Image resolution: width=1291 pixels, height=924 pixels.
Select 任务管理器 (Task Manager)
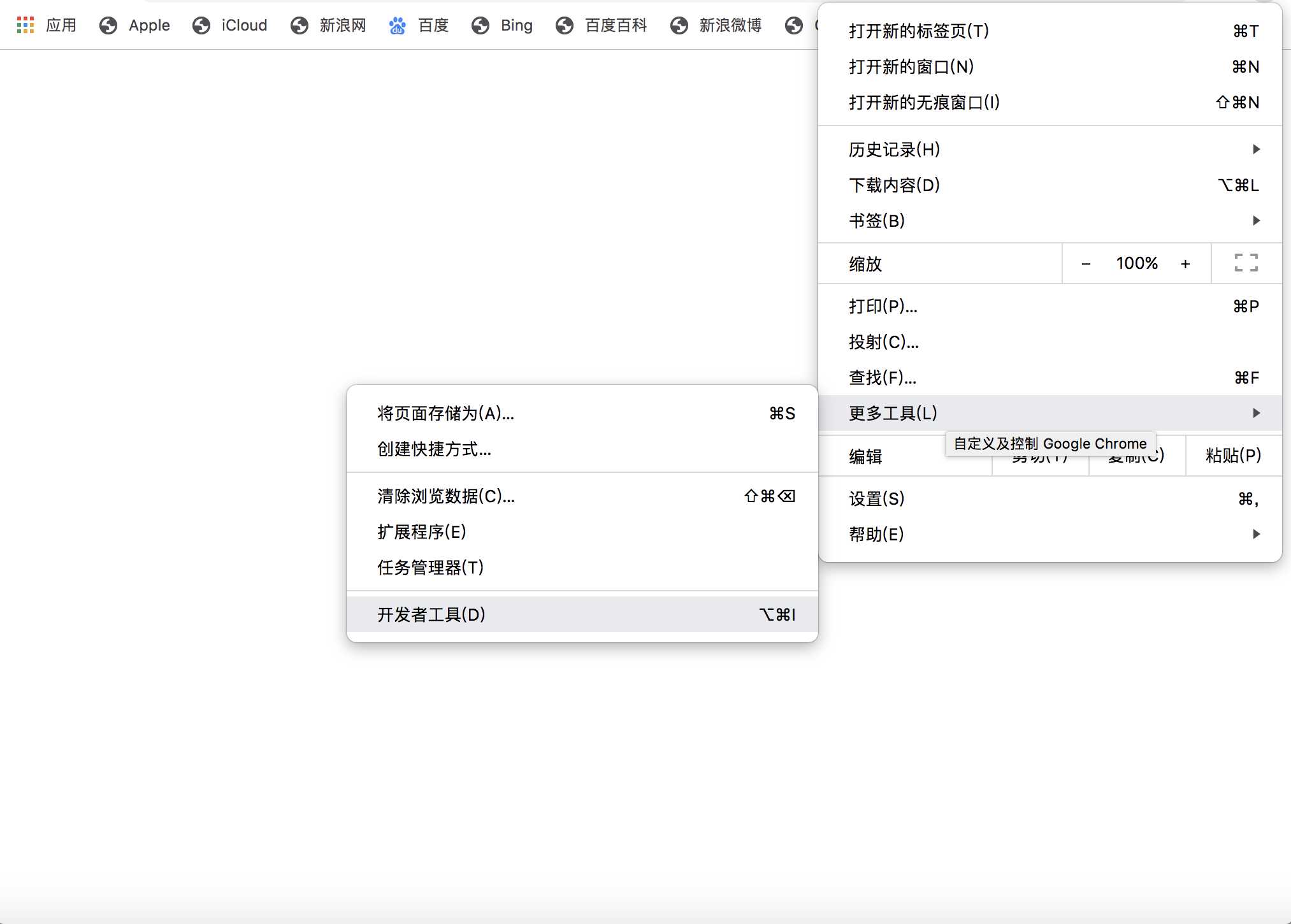[x=429, y=567]
